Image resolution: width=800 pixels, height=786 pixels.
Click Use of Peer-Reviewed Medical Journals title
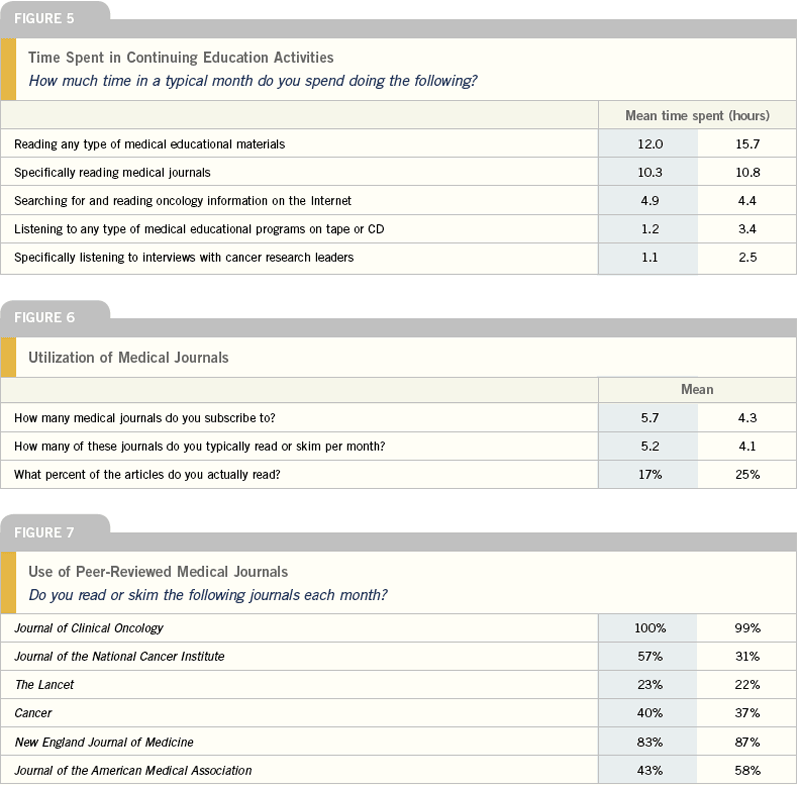pyautogui.click(x=158, y=571)
